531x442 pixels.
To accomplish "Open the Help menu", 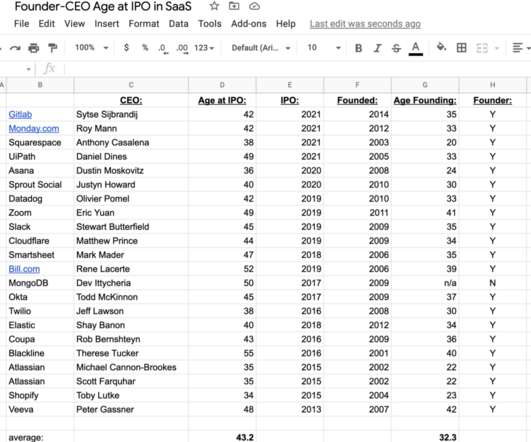I will [285, 24].
